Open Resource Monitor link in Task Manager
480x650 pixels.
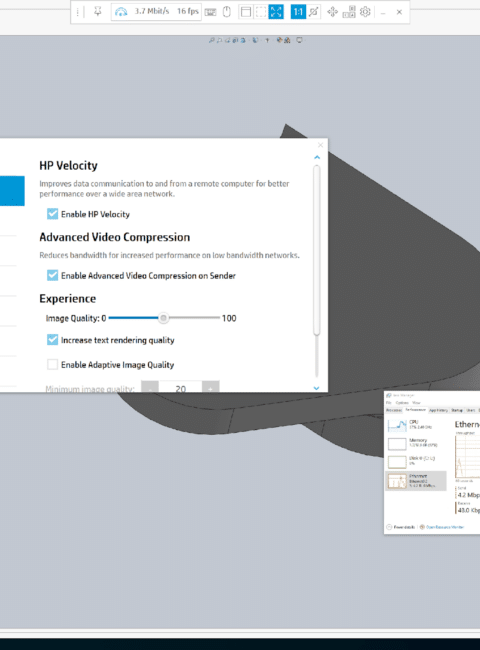click(442, 527)
